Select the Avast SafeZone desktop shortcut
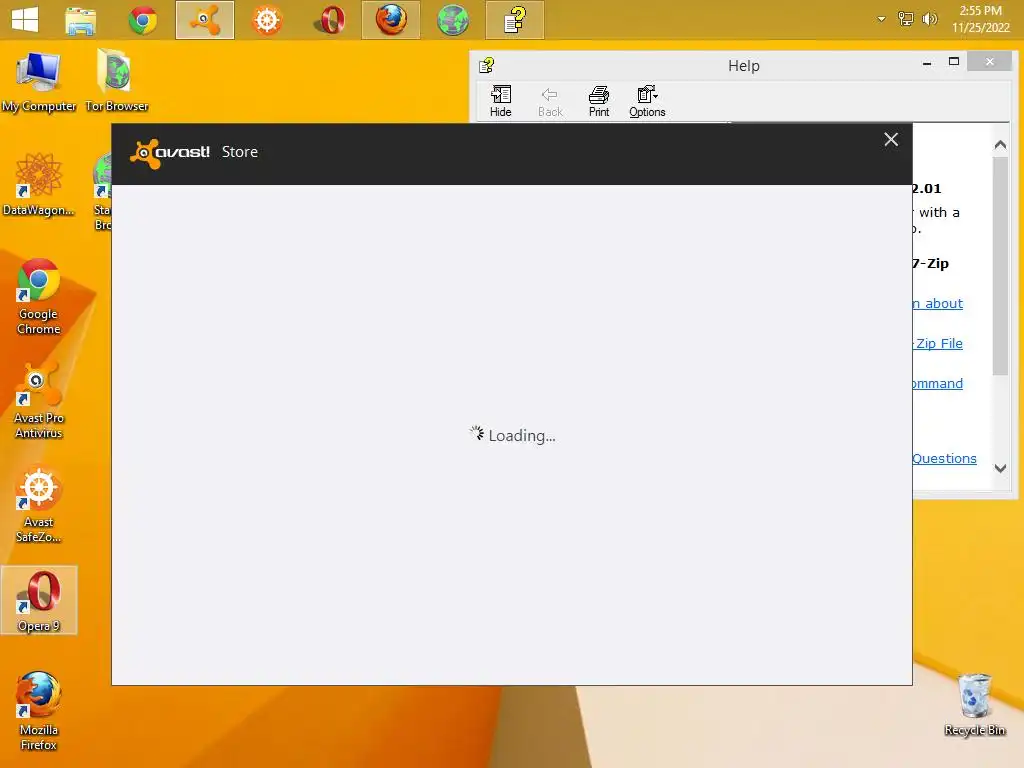1024x768 pixels. coord(39,504)
